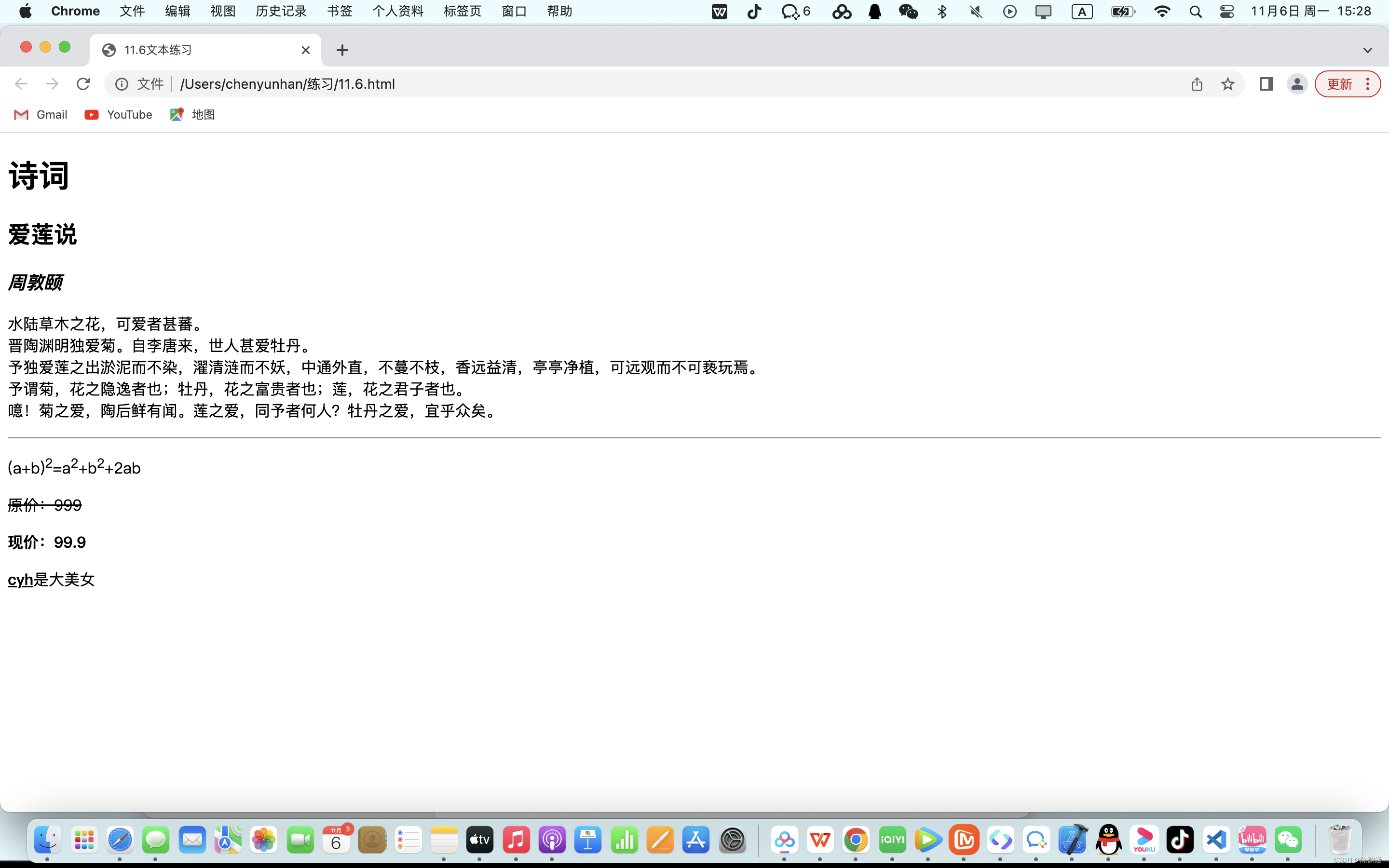Viewport: 1389px width, 868px height.
Task: Open Visual Studio Code from the Dock
Action: coord(1216,840)
